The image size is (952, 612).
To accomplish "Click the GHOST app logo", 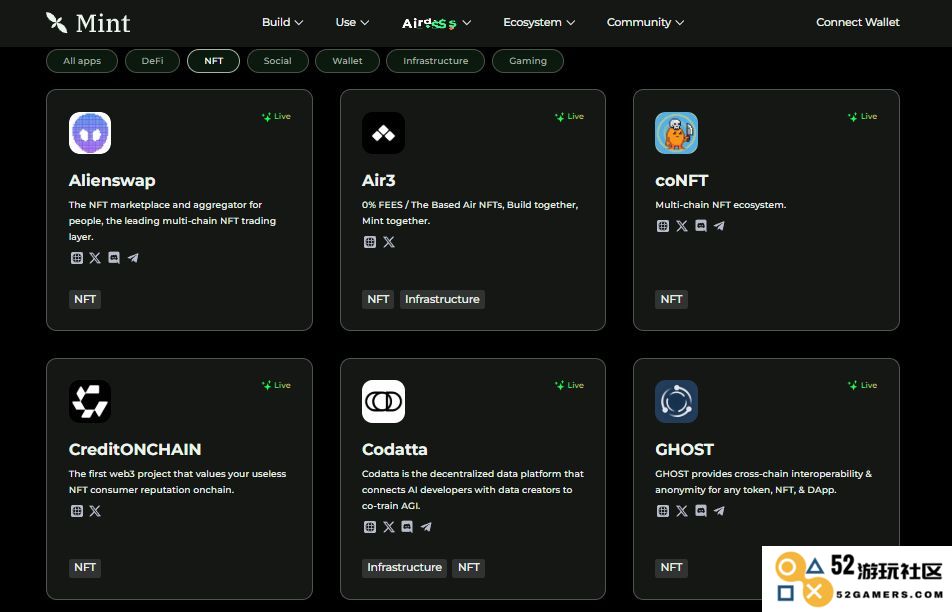I will (x=676, y=401).
